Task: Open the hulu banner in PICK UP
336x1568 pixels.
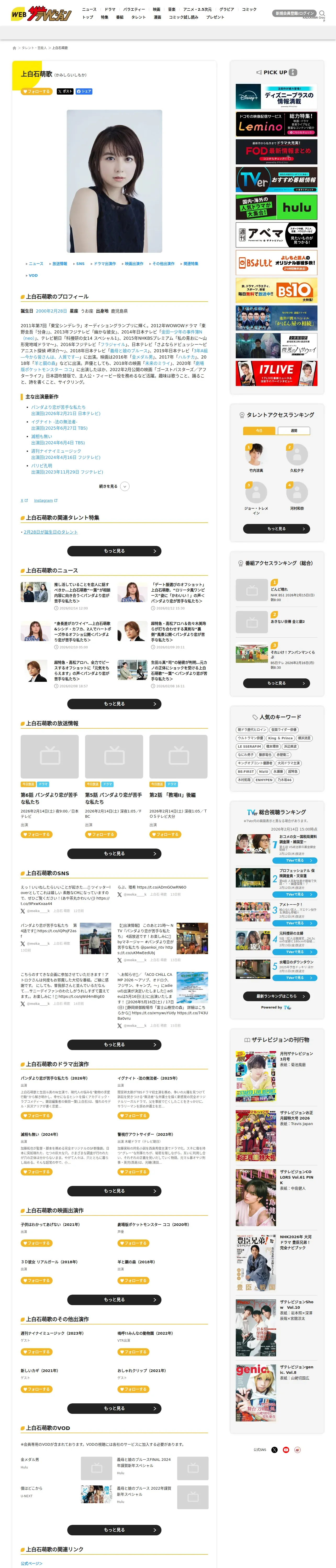Action: (276, 207)
